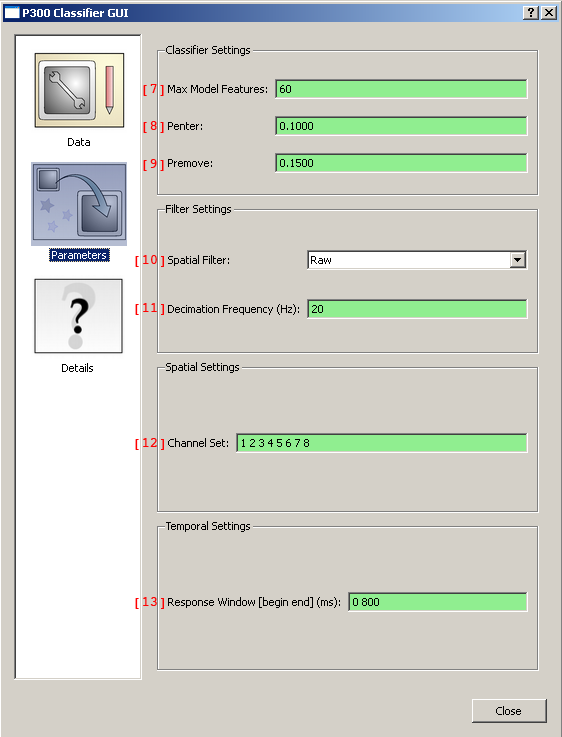Click the Decimation Frequency (Hz) label
Screen dimensions: 562x737
pos(233,309)
